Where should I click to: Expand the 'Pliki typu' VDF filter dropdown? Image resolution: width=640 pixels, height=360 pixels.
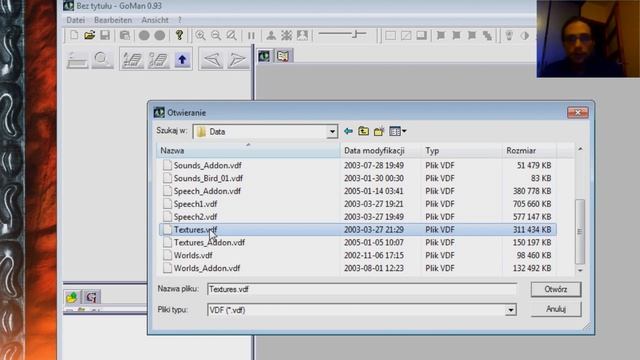511,310
